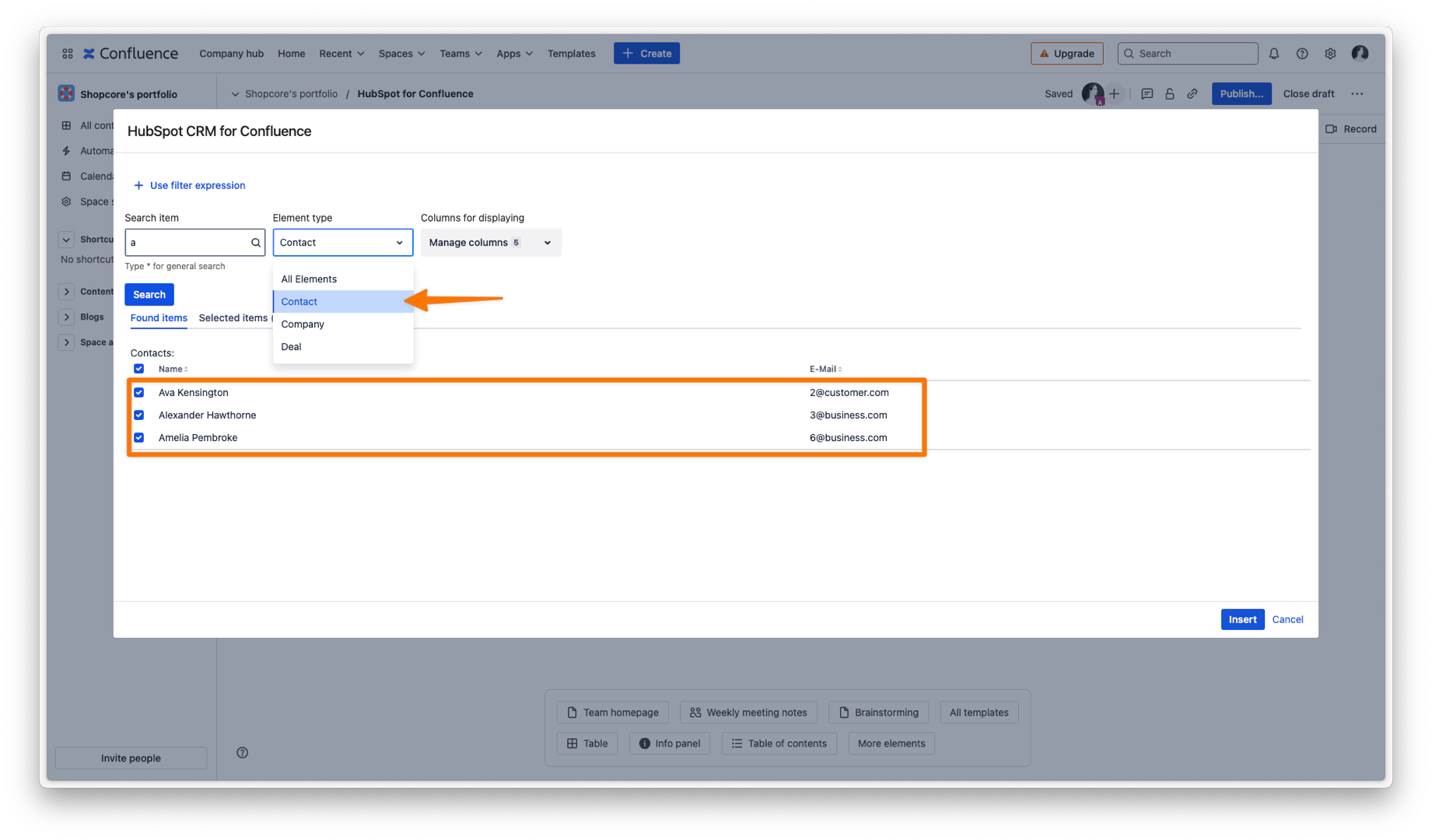Image resolution: width=1432 pixels, height=840 pixels.
Task: Click the add collaborator plus icon
Action: [1114, 94]
